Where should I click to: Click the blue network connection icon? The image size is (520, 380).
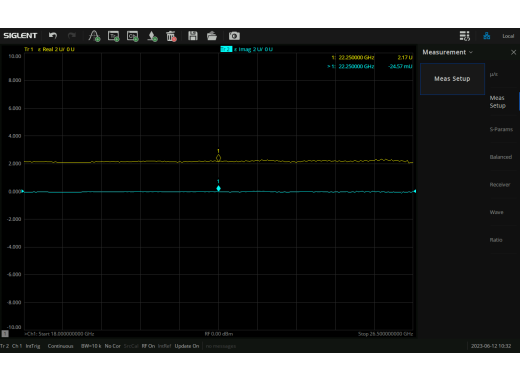(x=487, y=36)
